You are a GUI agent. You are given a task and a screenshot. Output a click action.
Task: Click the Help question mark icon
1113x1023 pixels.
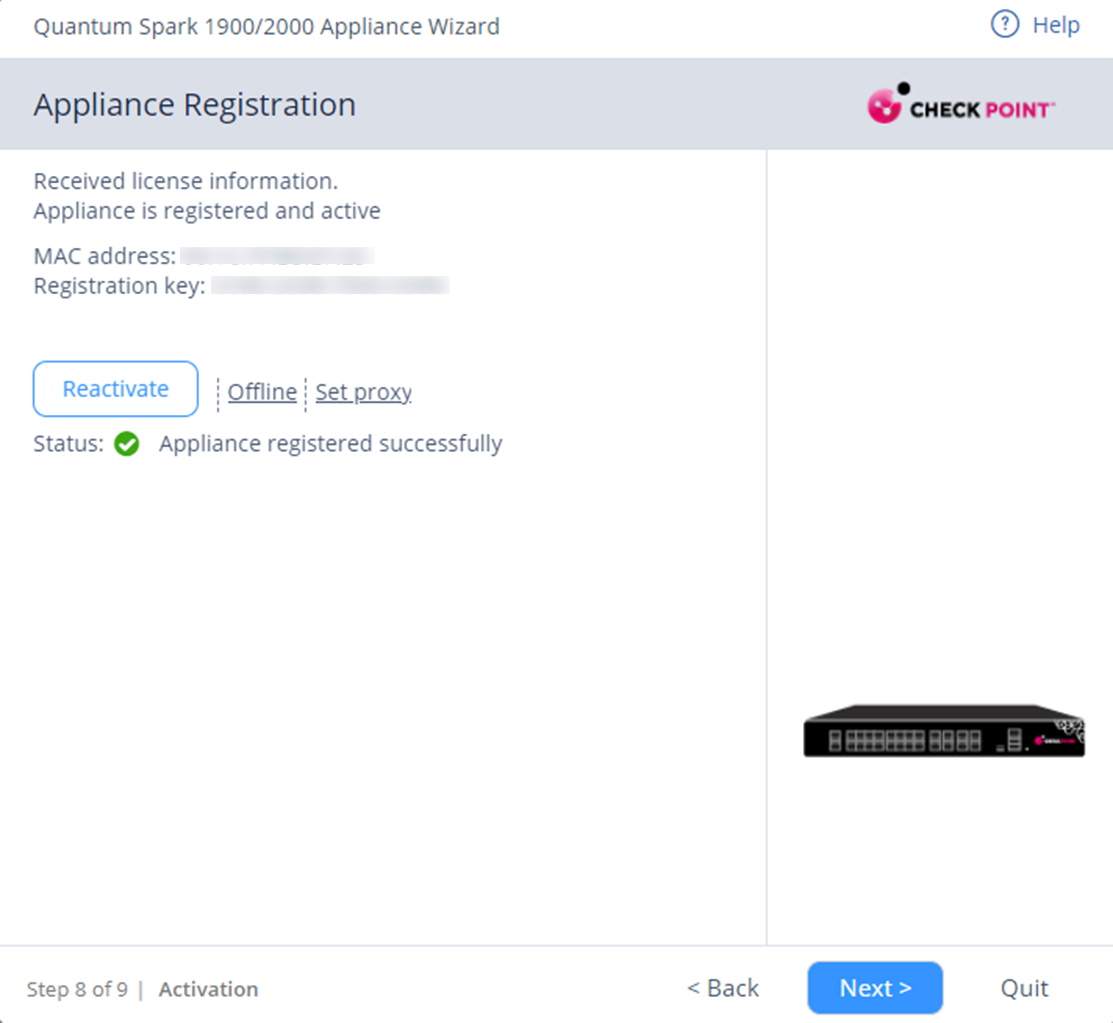tap(1004, 25)
